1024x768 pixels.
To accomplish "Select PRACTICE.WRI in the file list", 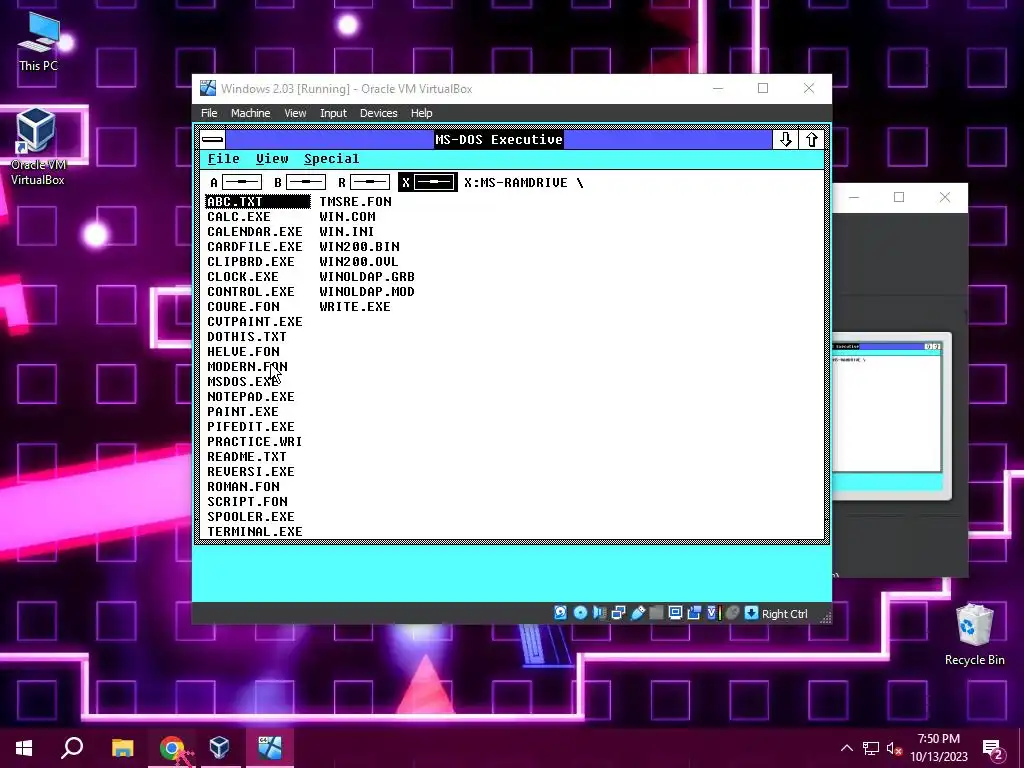I will (255, 442).
